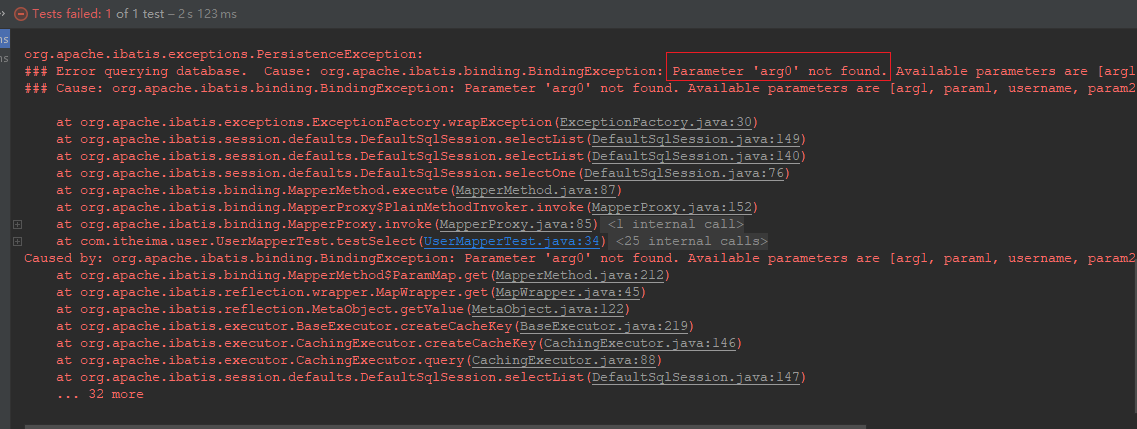Image resolution: width=1137 pixels, height=429 pixels.
Task: Click the red tests failed status icon
Action: [x=19, y=14]
